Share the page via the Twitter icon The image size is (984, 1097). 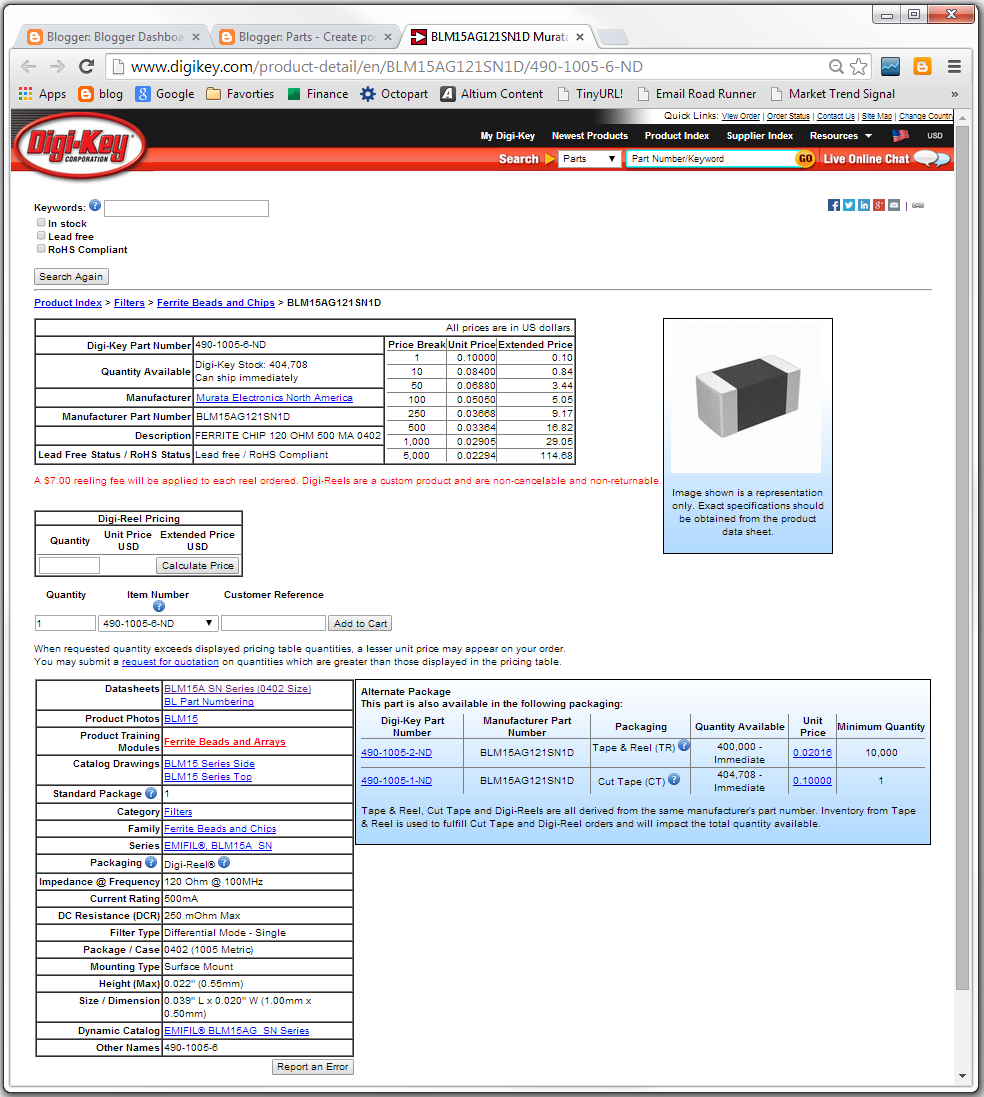849,205
